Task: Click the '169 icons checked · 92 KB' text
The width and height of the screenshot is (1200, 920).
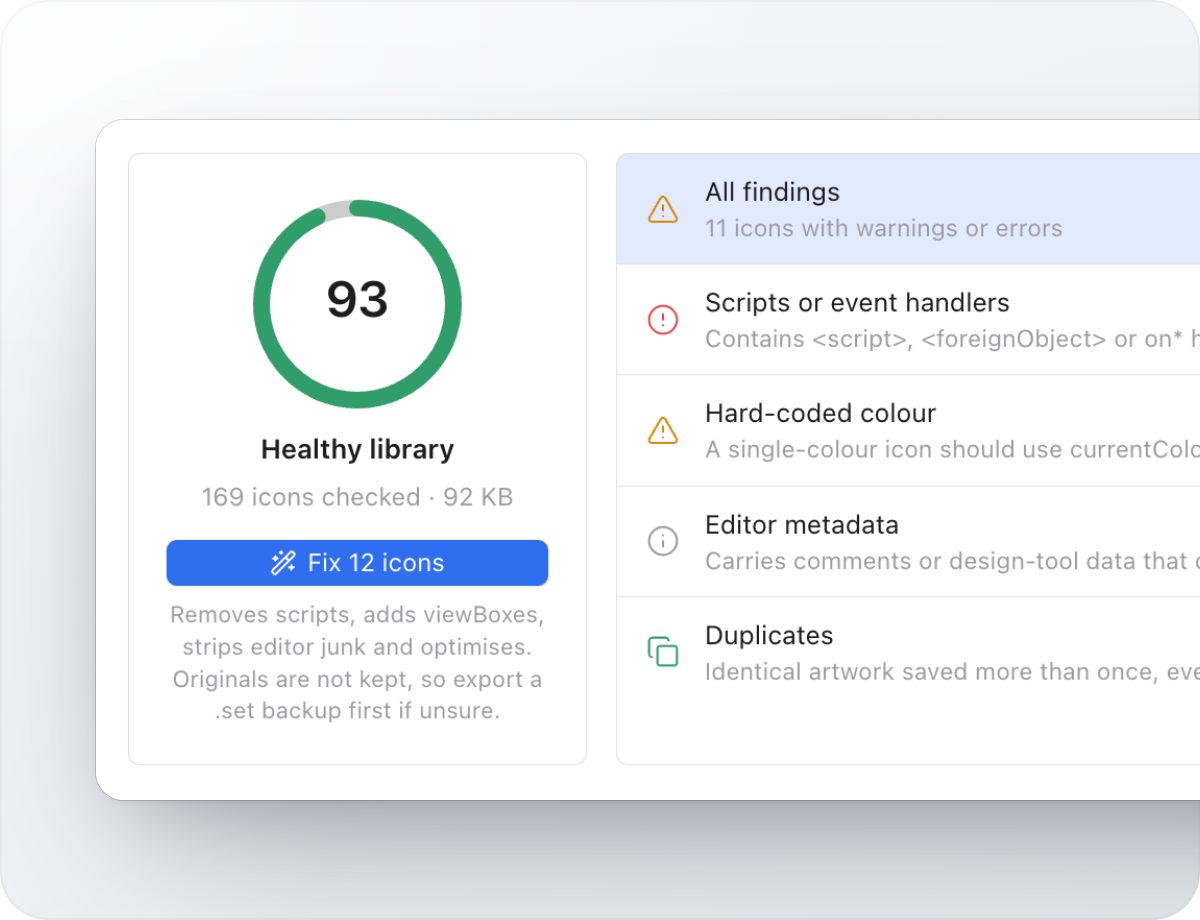Action: click(357, 497)
